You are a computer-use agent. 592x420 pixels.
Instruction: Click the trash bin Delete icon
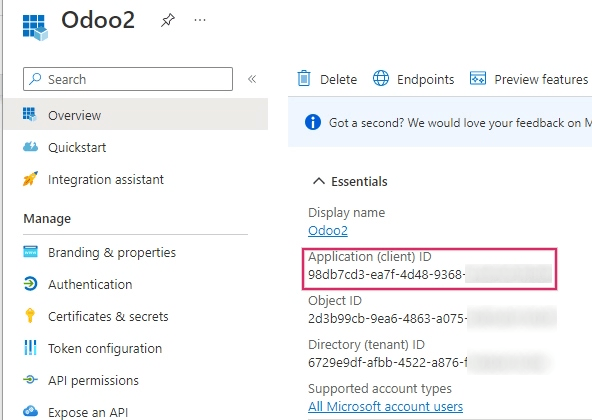click(x=304, y=79)
